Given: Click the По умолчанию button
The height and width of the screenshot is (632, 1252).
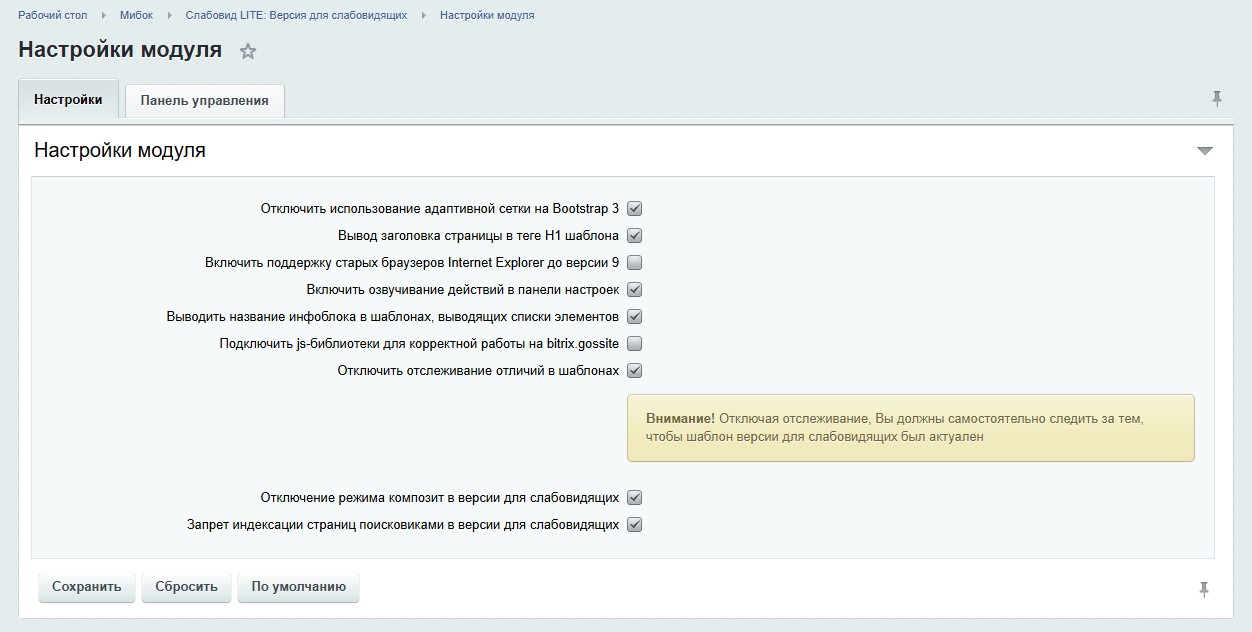Looking at the screenshot, I should pyautogui.click(x=298, y=587).
